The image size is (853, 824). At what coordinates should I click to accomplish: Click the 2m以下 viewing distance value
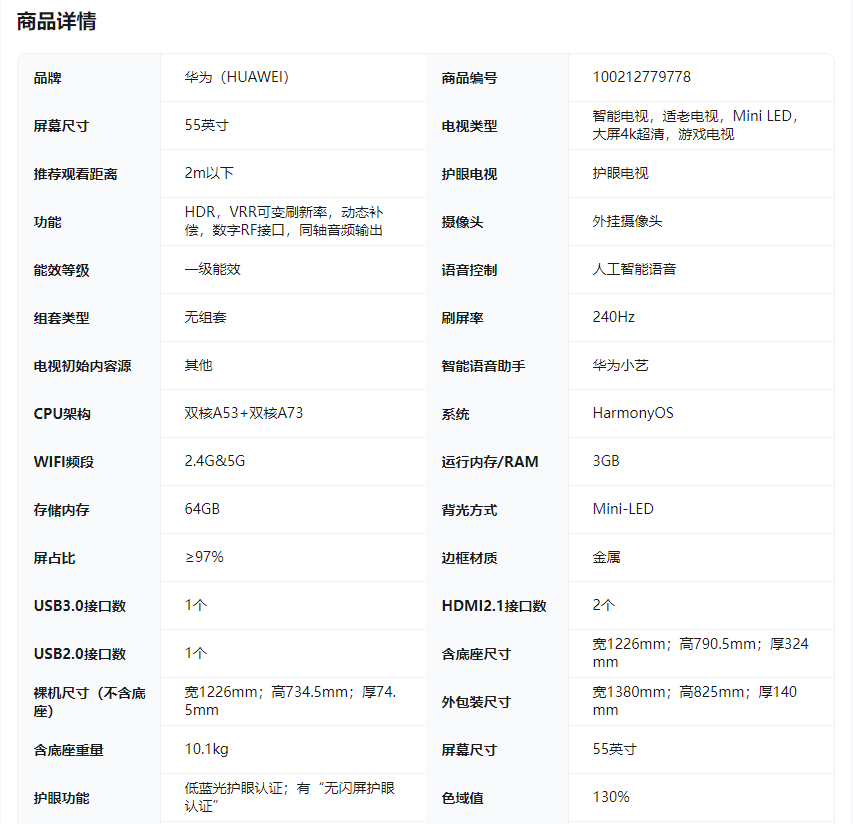tap(209, 173)
